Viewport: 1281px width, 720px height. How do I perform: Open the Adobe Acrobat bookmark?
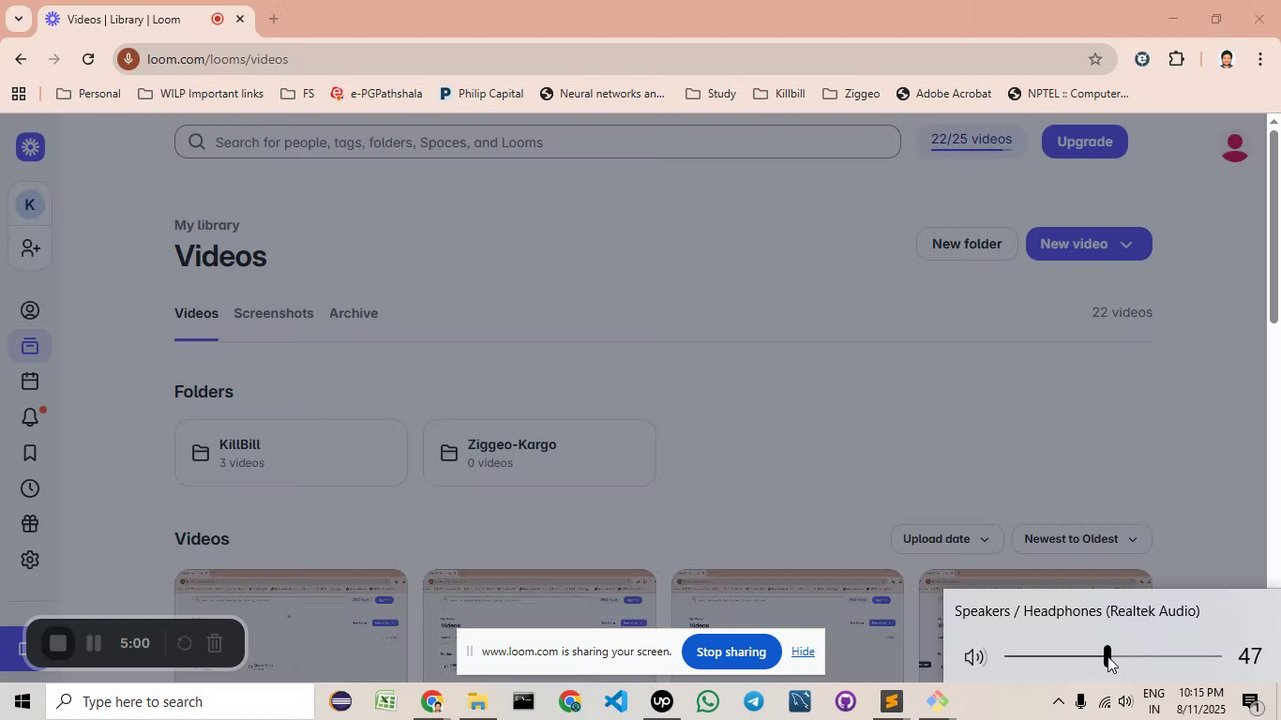[944, 94]
